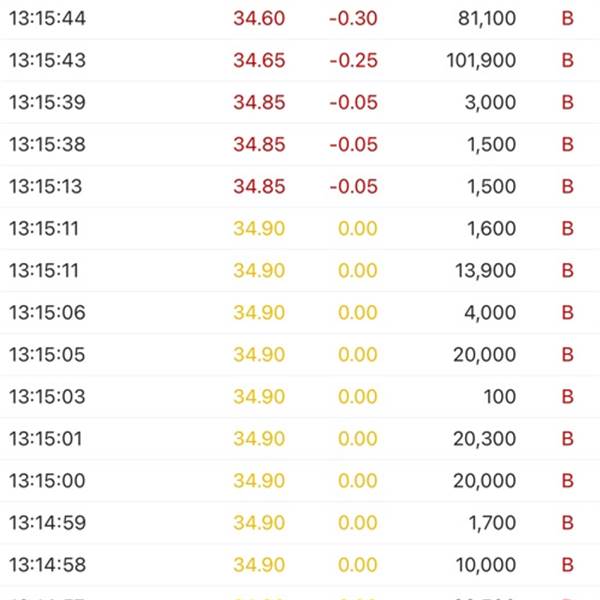600x600 pixels.
Task: Click the -0.30 change value
Action: coord(354,18)
